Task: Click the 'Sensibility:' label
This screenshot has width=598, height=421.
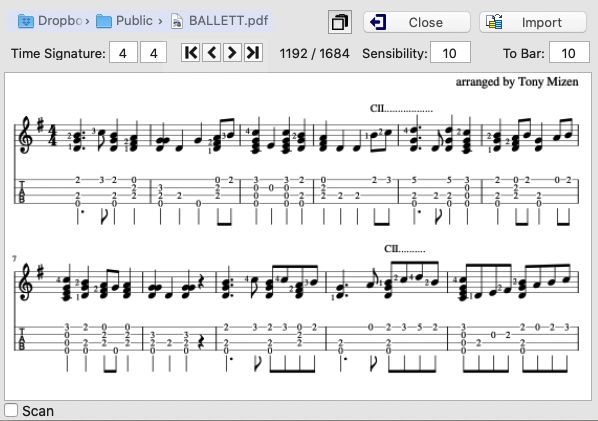Action: point(395,53)
